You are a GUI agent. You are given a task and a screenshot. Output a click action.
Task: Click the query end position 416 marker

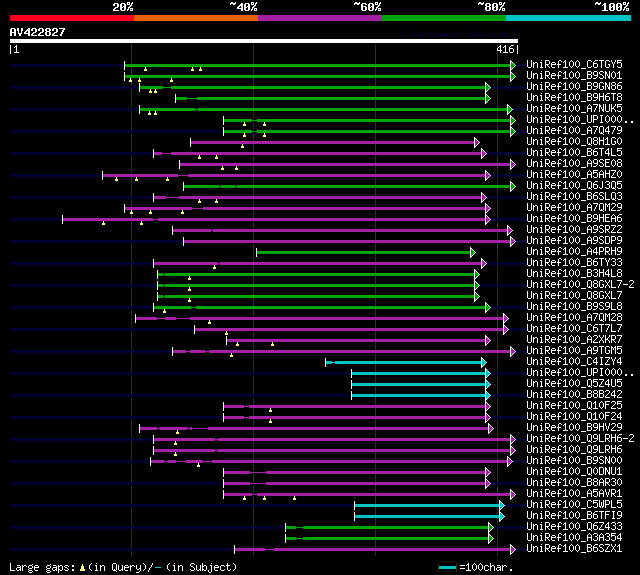pos(507,49)
